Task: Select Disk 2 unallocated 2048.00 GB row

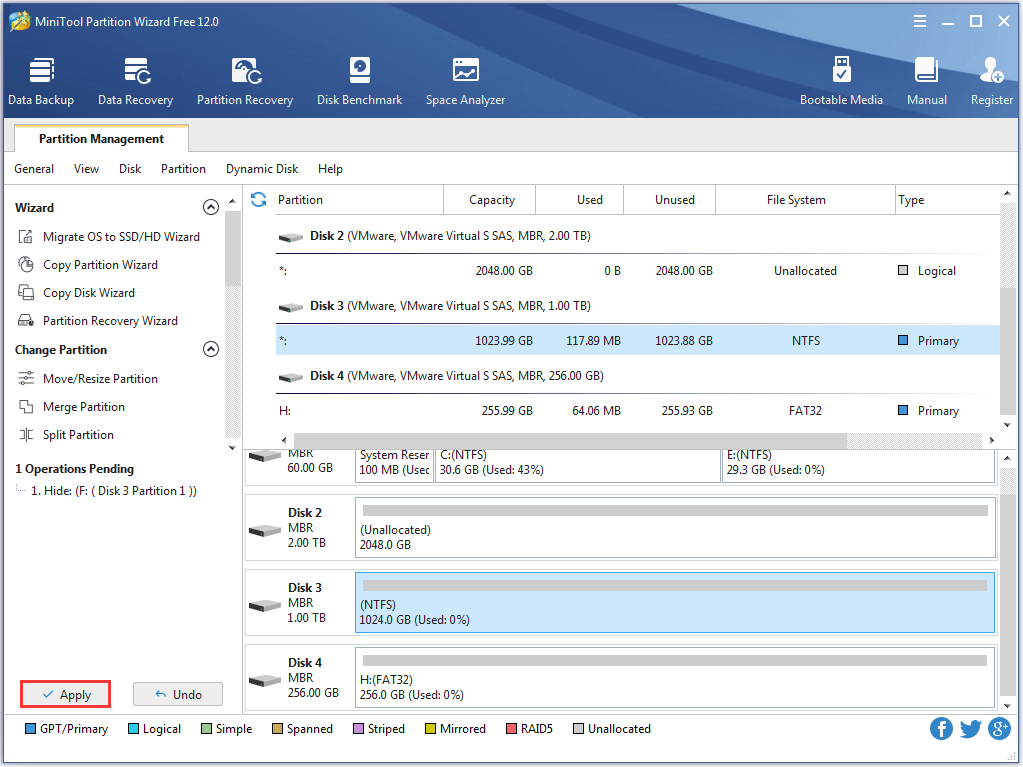Action: point(637,271)
